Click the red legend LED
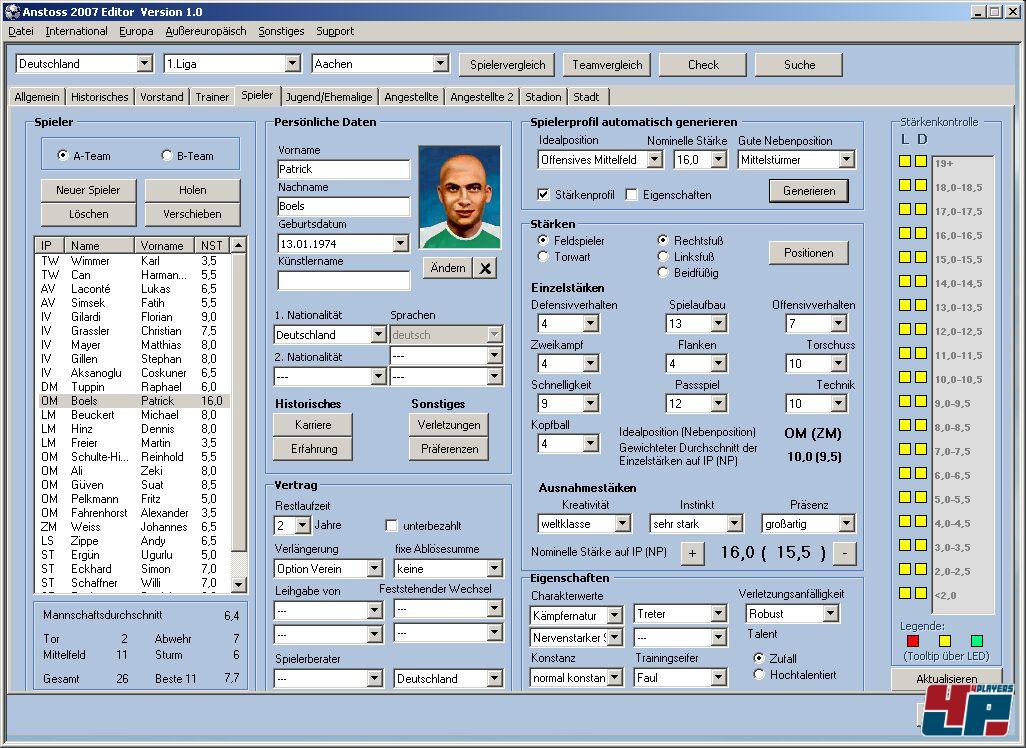1026x748 pixels. point(912,640)
